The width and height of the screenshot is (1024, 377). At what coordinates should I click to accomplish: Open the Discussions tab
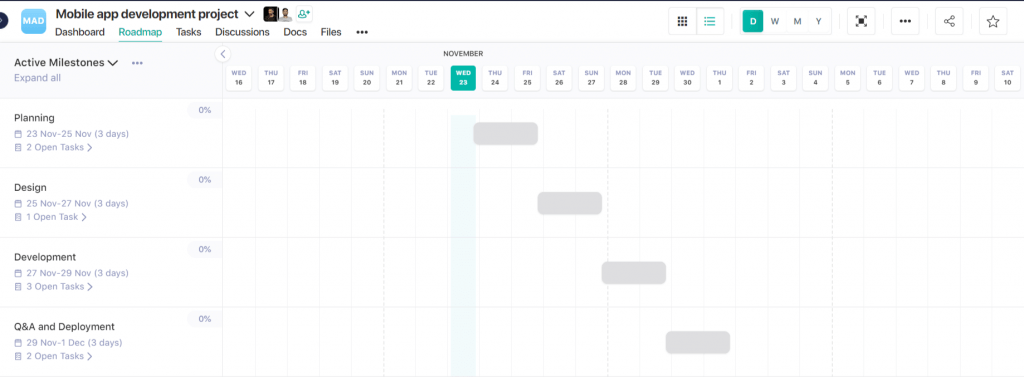(242, 32)
